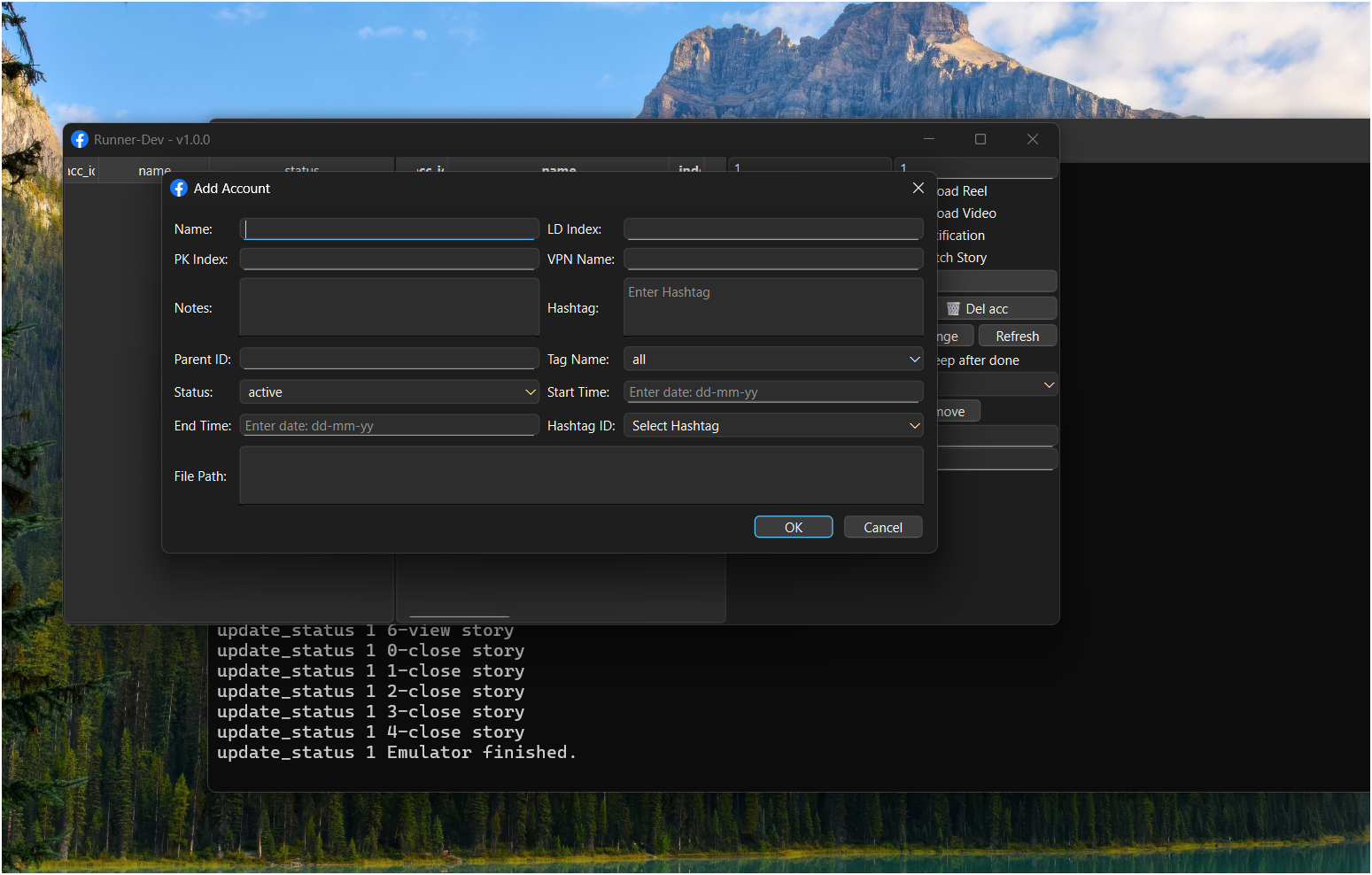Click the 'Enter Hashtag' field

pos(772,306)
